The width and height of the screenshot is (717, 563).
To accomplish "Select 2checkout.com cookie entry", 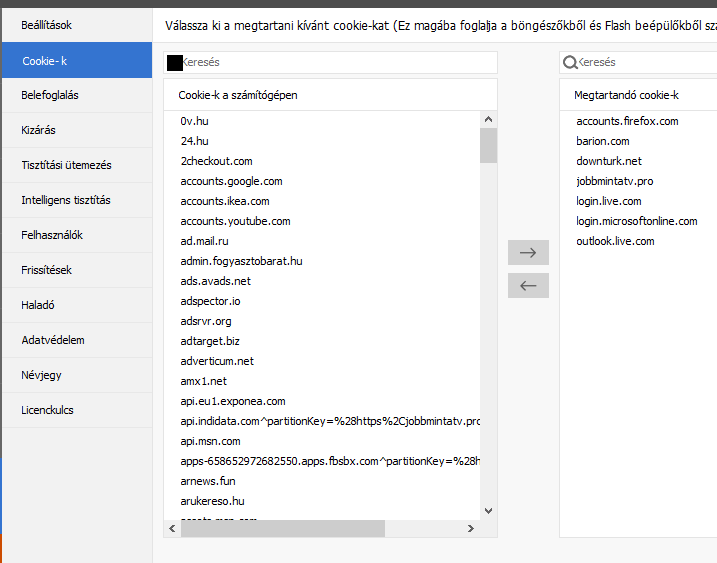I will 216,161.
